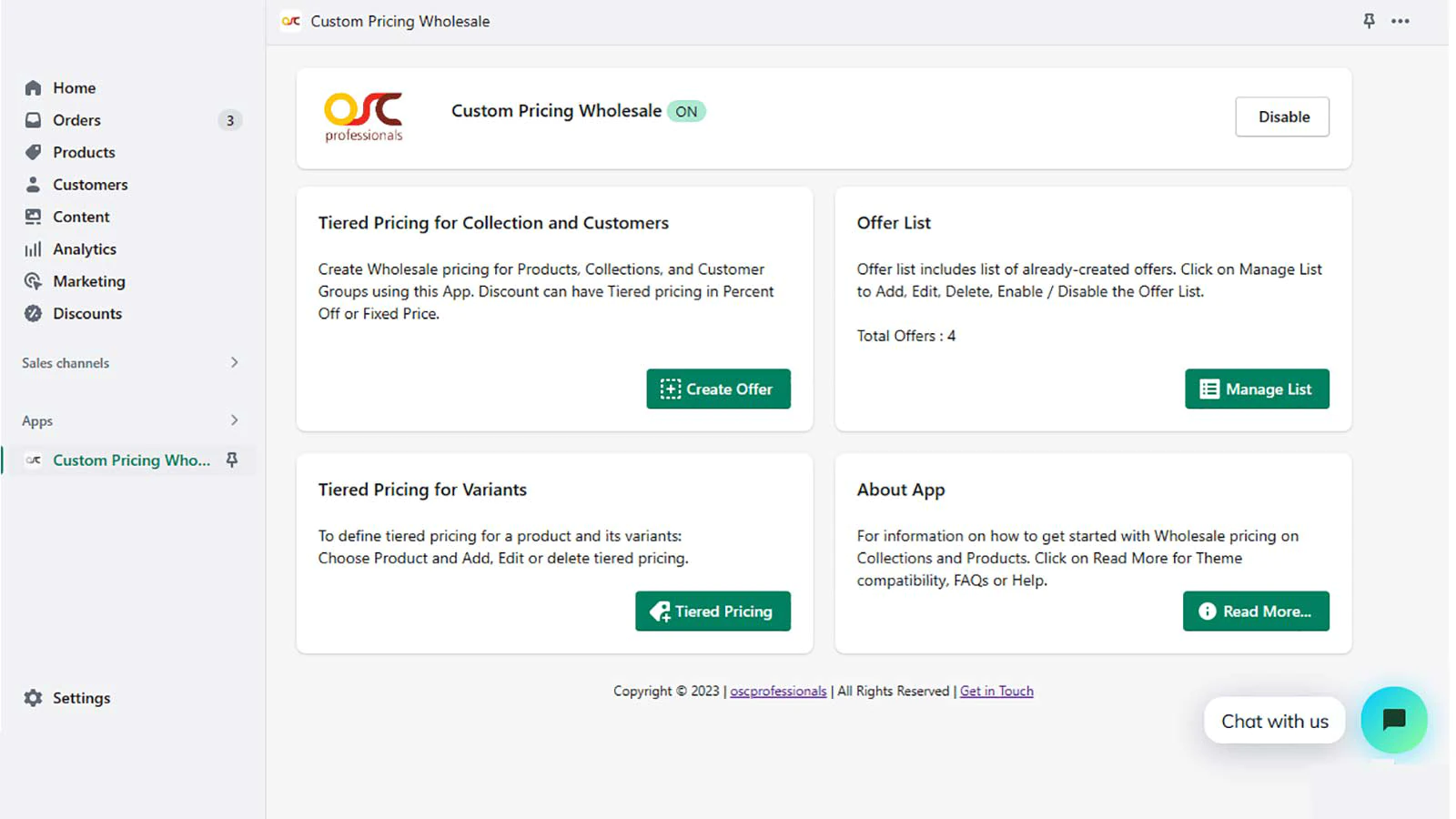Click the Marketing target icon
Viewport: 1456px width, 819px height.
pos(34,281)
